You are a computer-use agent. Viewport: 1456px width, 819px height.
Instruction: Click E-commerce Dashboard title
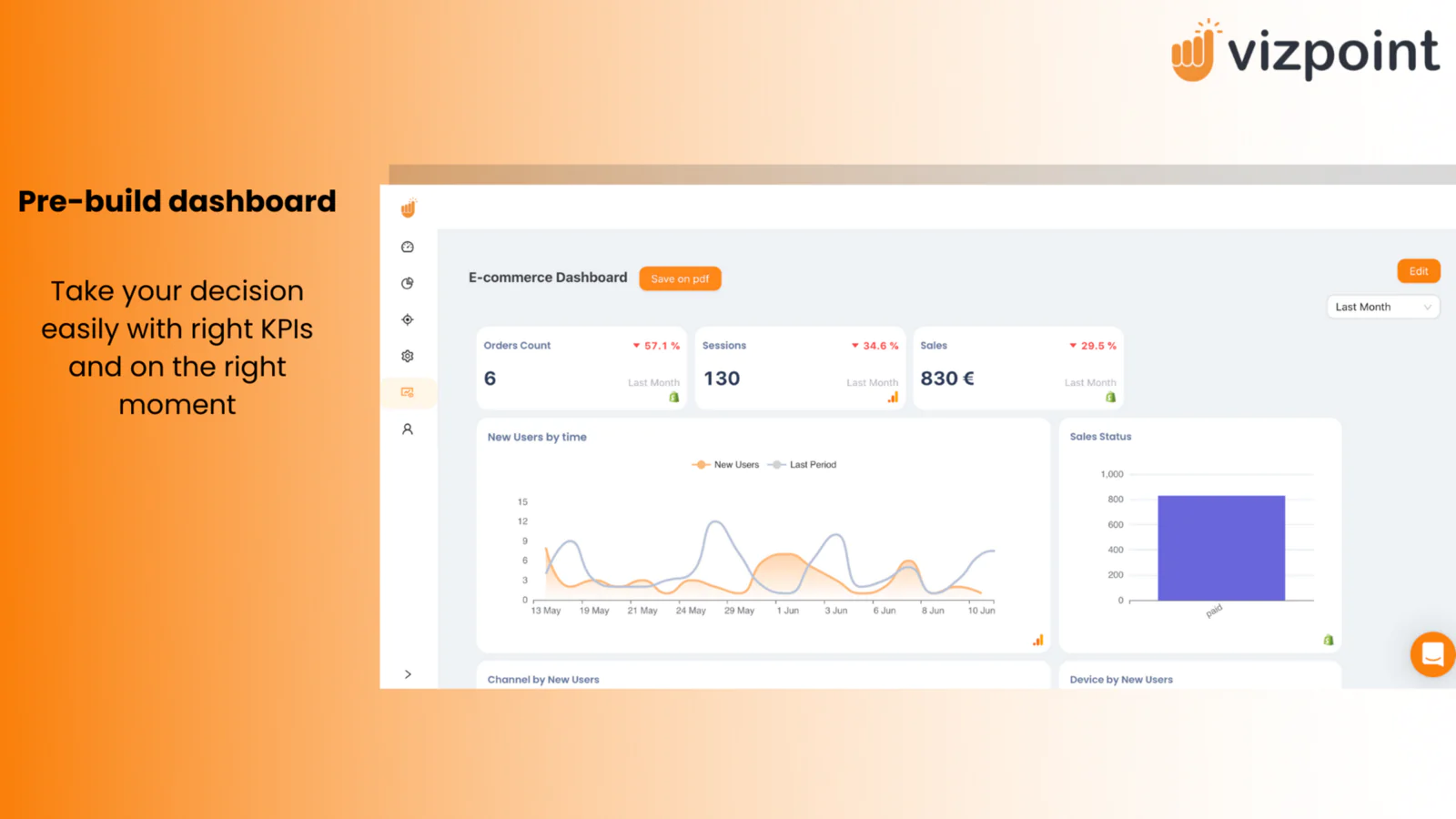548,278
